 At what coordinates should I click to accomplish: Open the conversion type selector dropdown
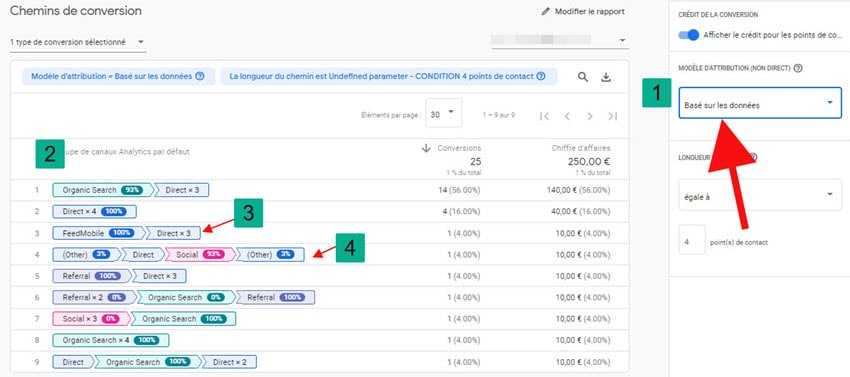(78, 42)
